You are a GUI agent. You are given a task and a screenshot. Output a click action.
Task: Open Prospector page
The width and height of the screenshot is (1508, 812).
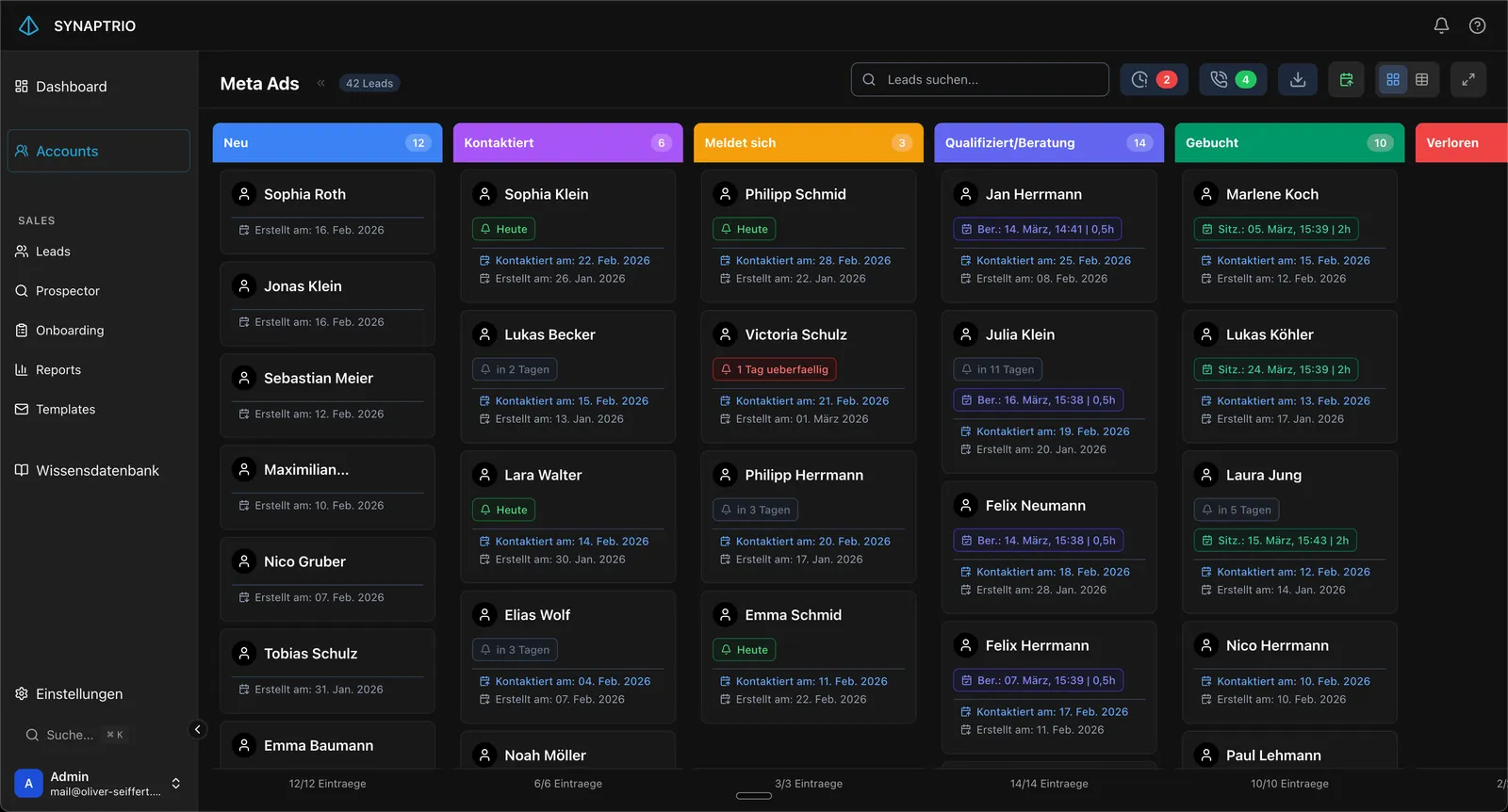98,291
